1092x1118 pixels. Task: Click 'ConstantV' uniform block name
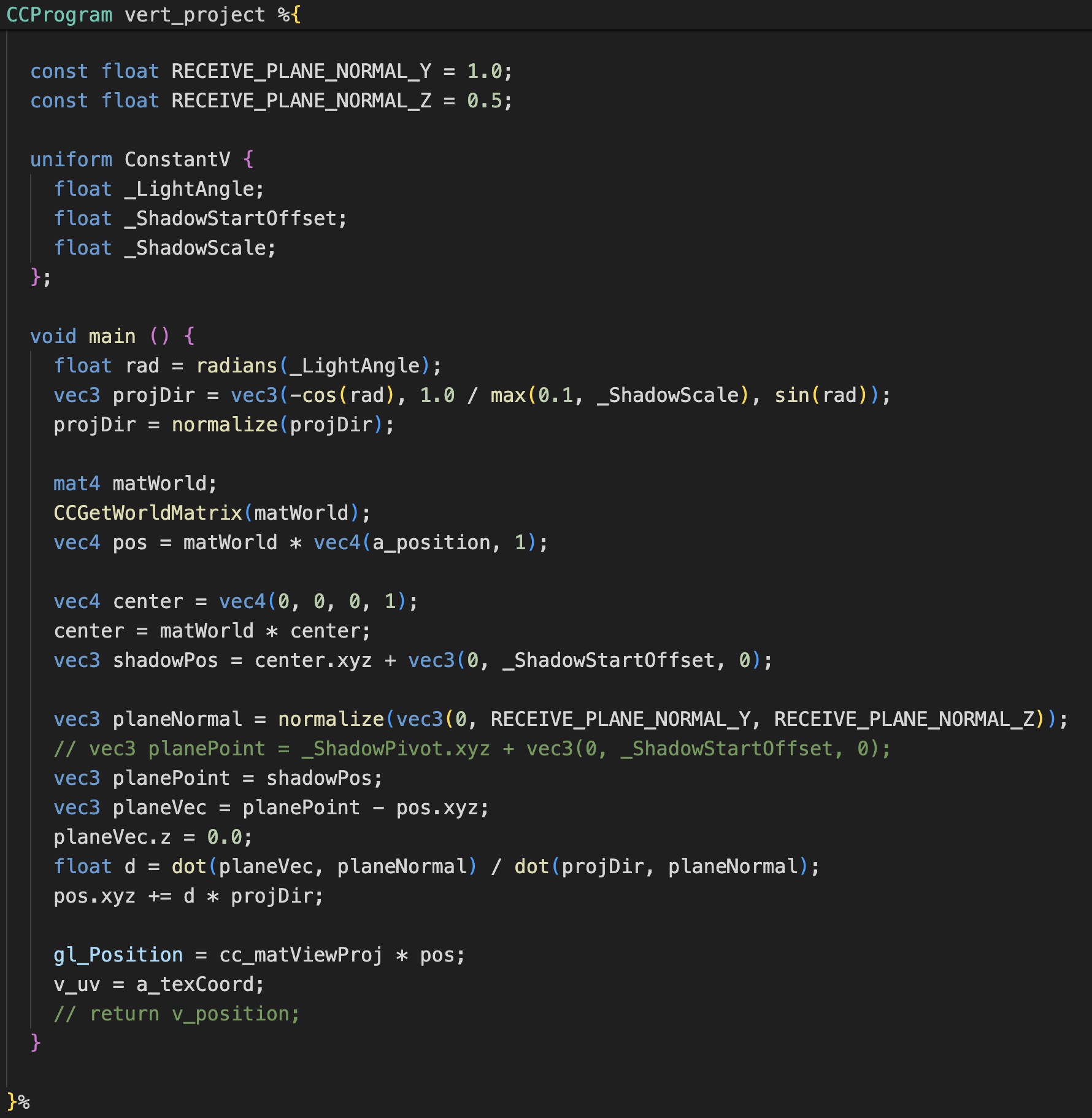point(177,160)
